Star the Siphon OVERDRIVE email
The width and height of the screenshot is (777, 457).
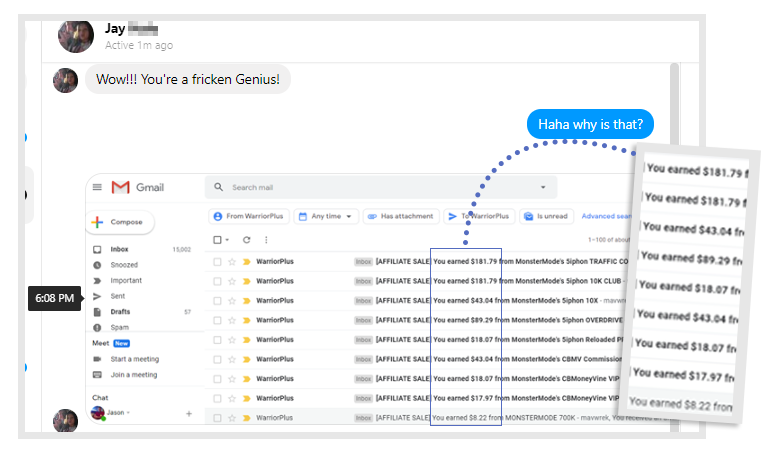pyautogui.click(x=231, y=320)
